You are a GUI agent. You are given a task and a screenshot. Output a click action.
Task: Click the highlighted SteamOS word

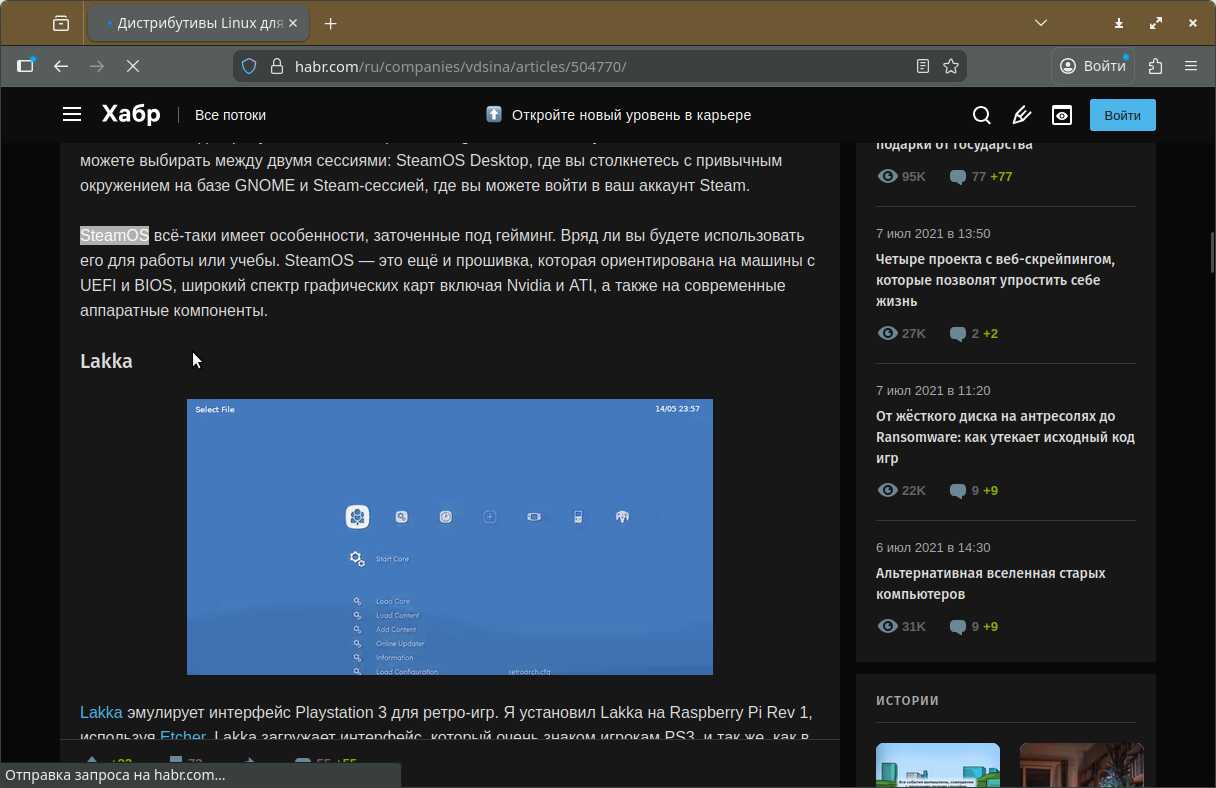pos(114,236)
